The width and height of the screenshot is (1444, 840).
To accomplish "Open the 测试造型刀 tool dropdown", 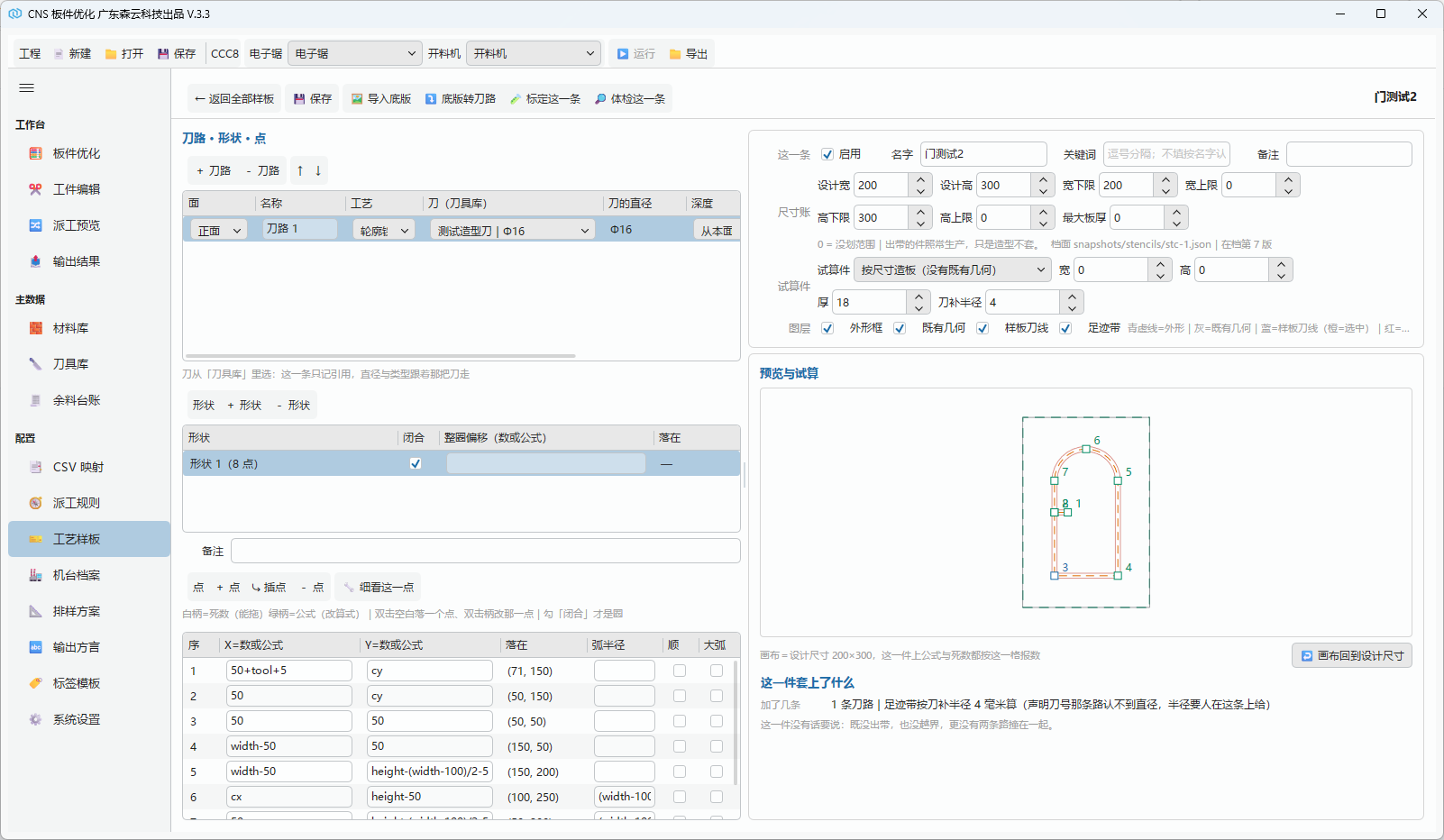I will coord(513,231).
